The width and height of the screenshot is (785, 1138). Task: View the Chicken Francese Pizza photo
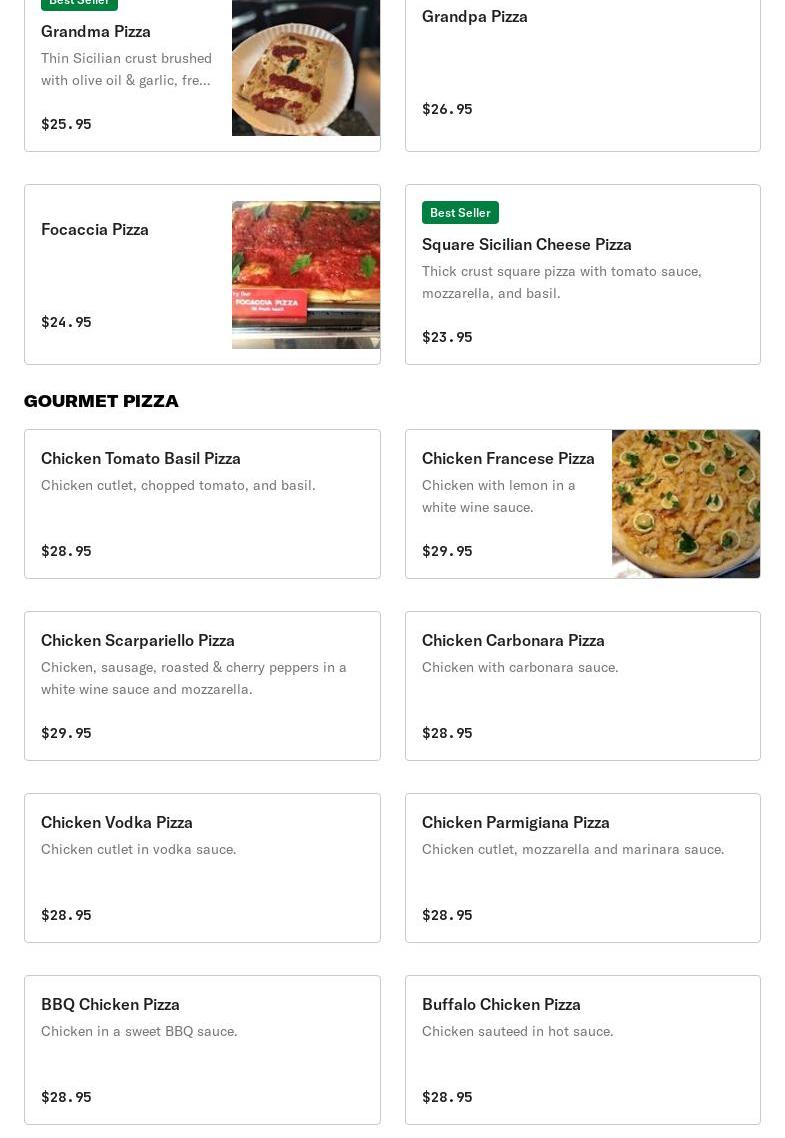[686, 504]
